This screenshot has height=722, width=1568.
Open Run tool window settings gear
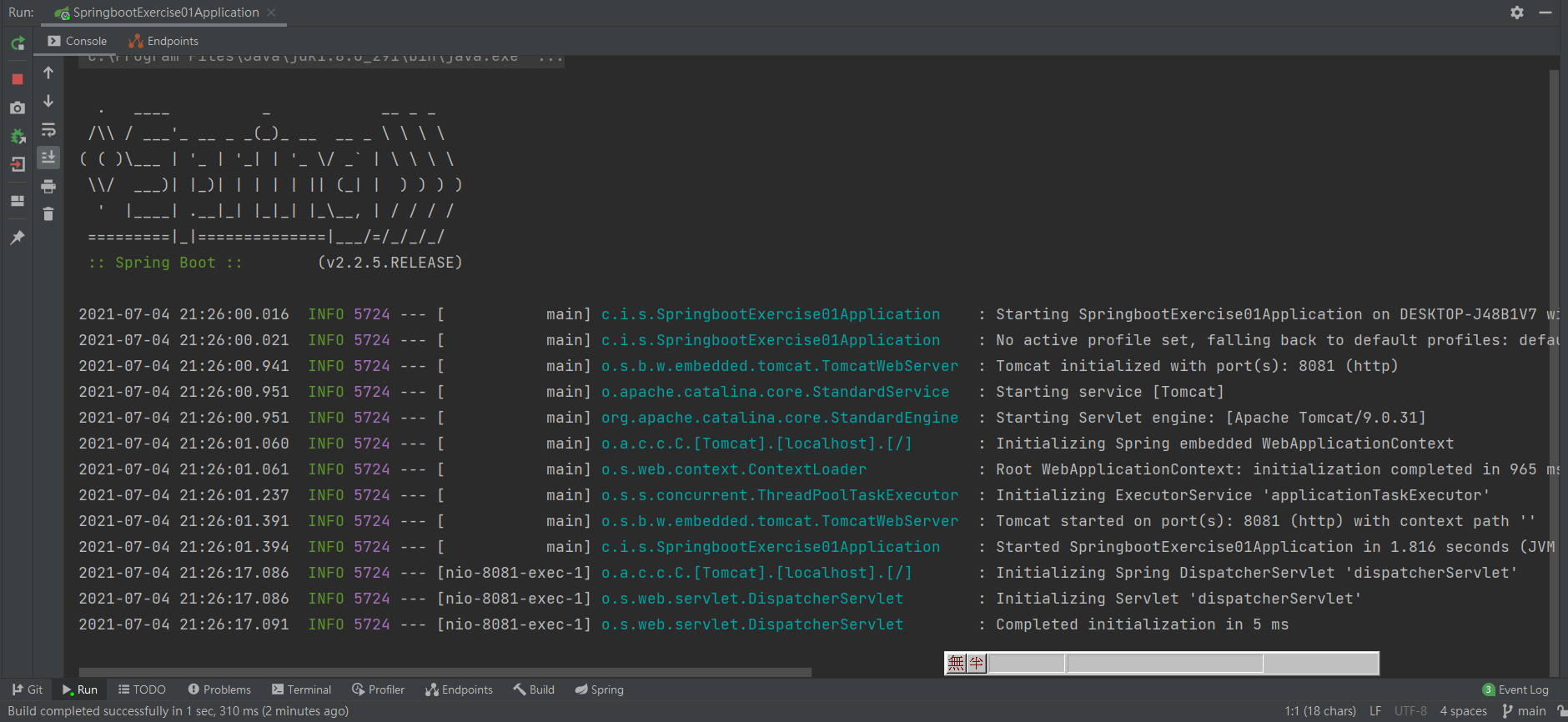1517,13
